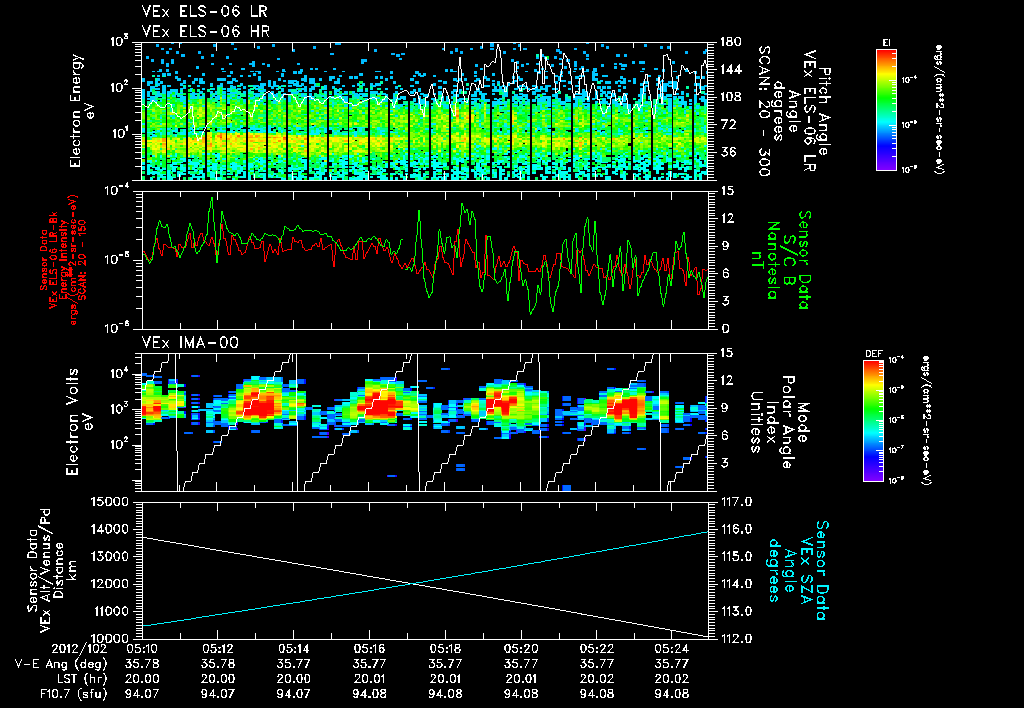
Task: Click the "VEx Alt/Venus/Pd Distance km" axis label
Action: tap(57, 570)
